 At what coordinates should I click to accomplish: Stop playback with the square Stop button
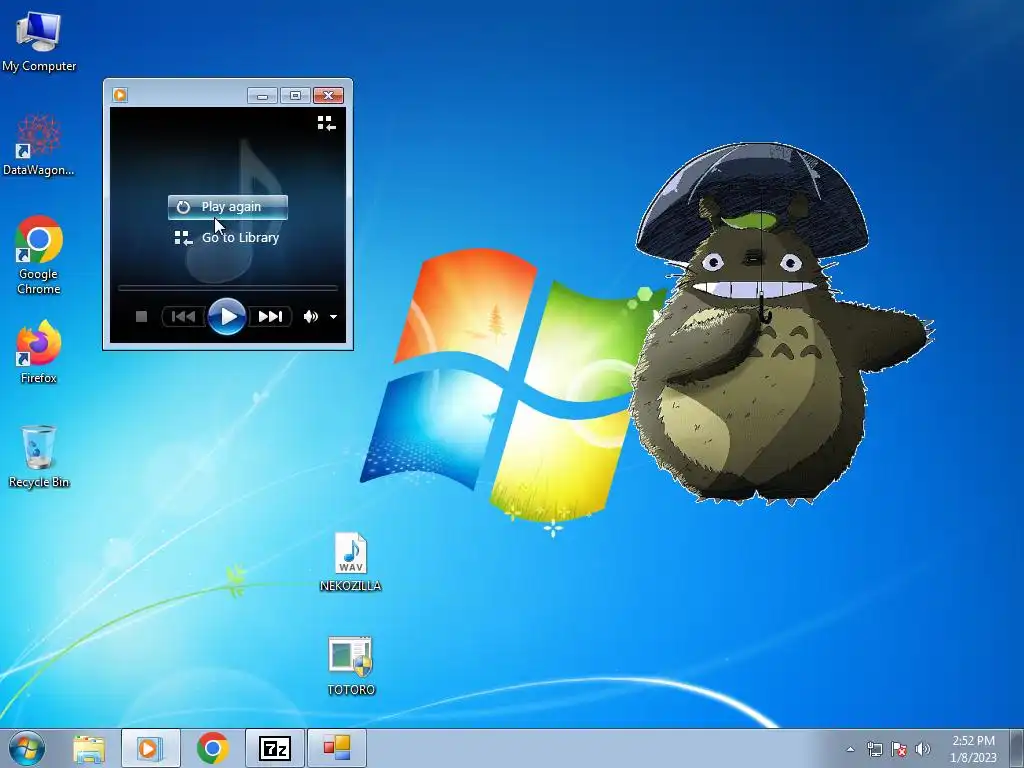click(x=141, y=317)
